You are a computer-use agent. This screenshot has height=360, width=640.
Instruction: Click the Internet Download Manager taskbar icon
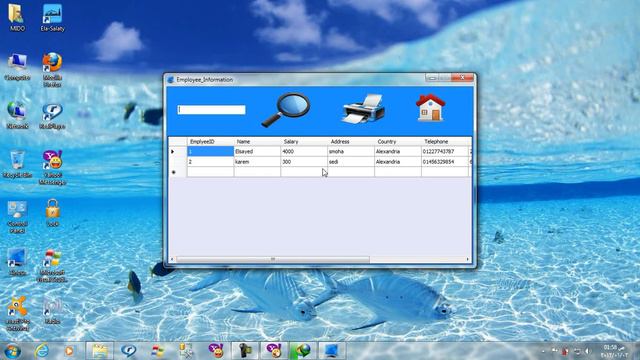pos(302,351)
